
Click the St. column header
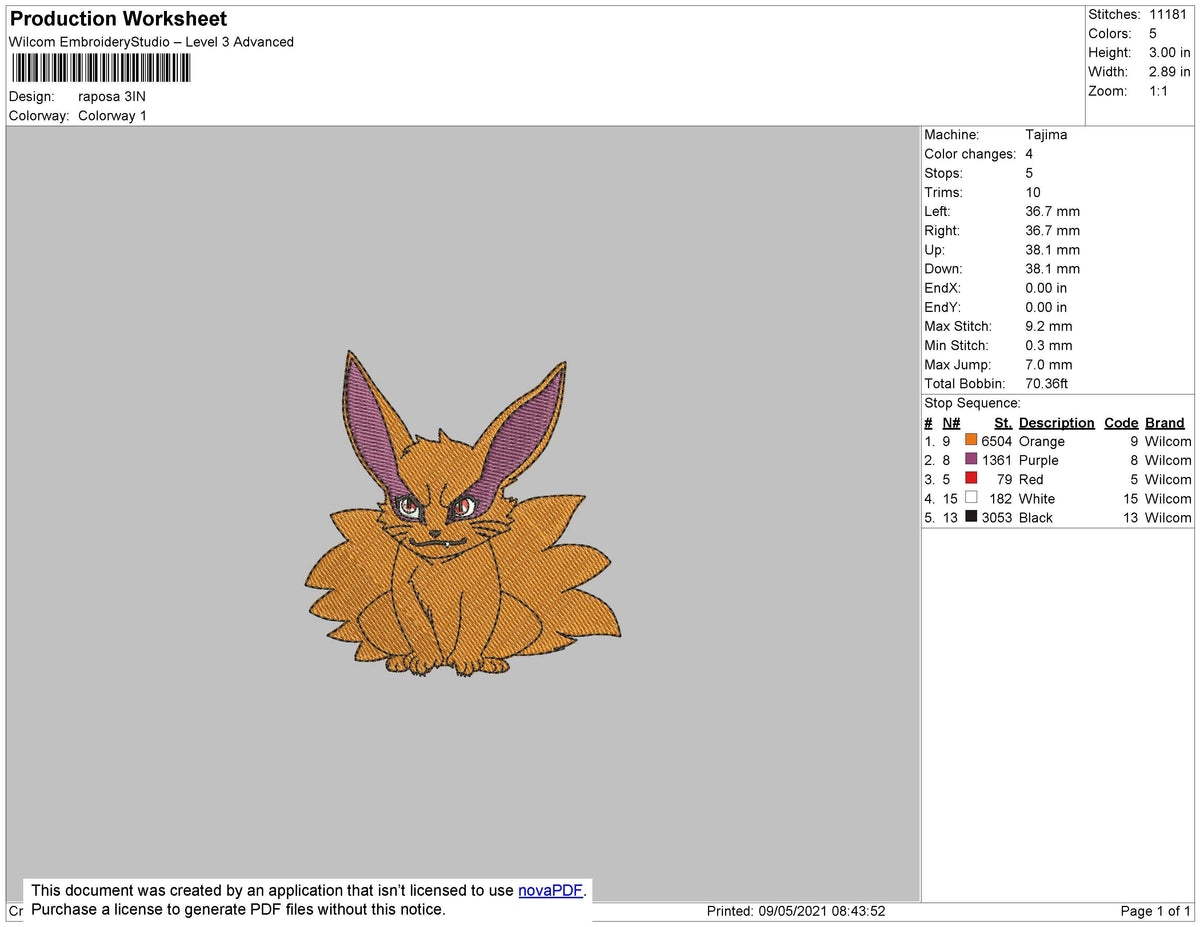(1002, 422)
